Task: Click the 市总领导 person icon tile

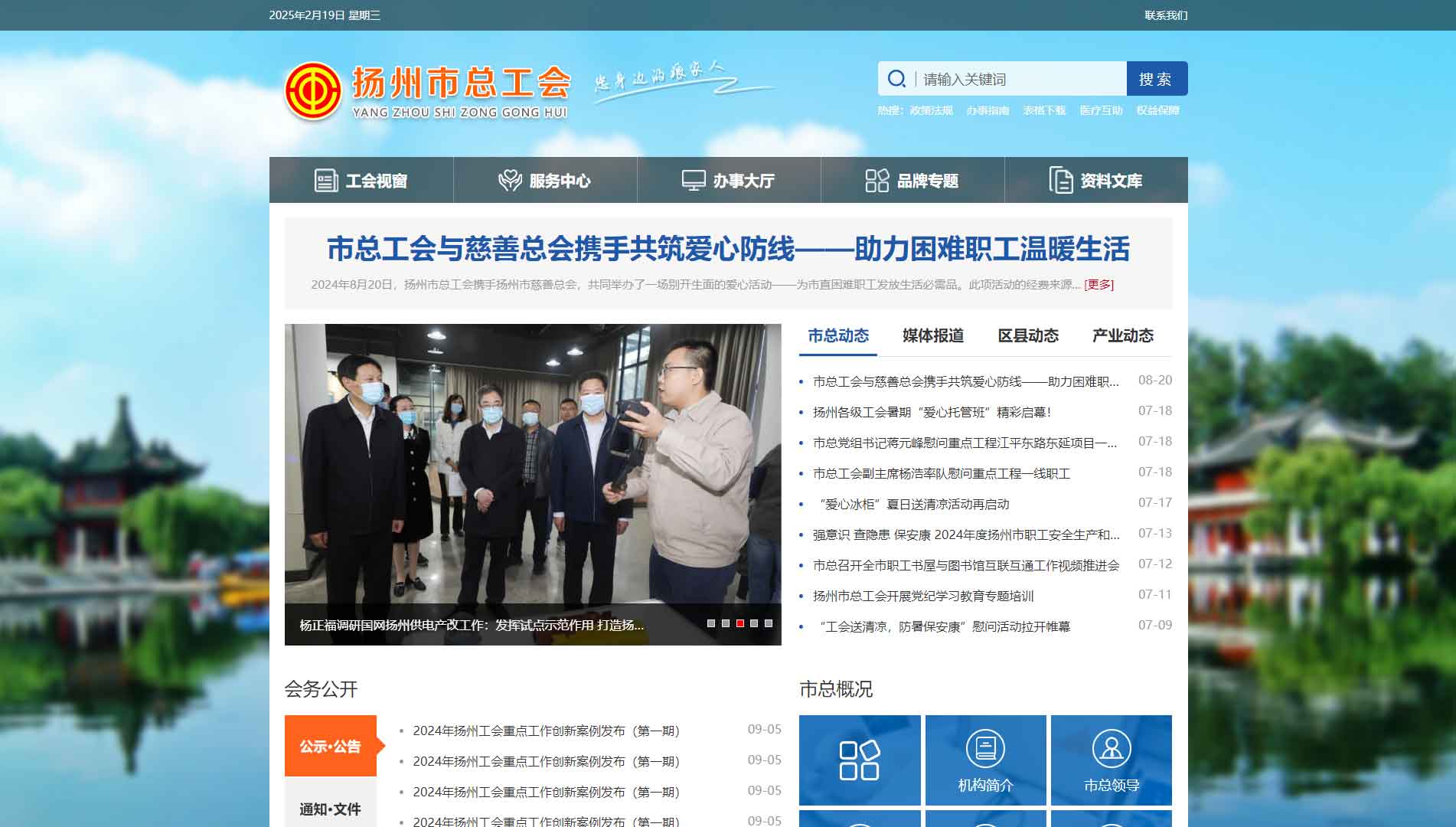Action: [1112, 760]
